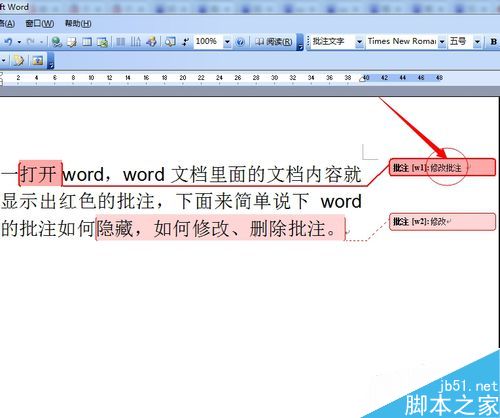Toggle the Document Map icon
This screenshot has width=500, height=418.
click(170, 42)
